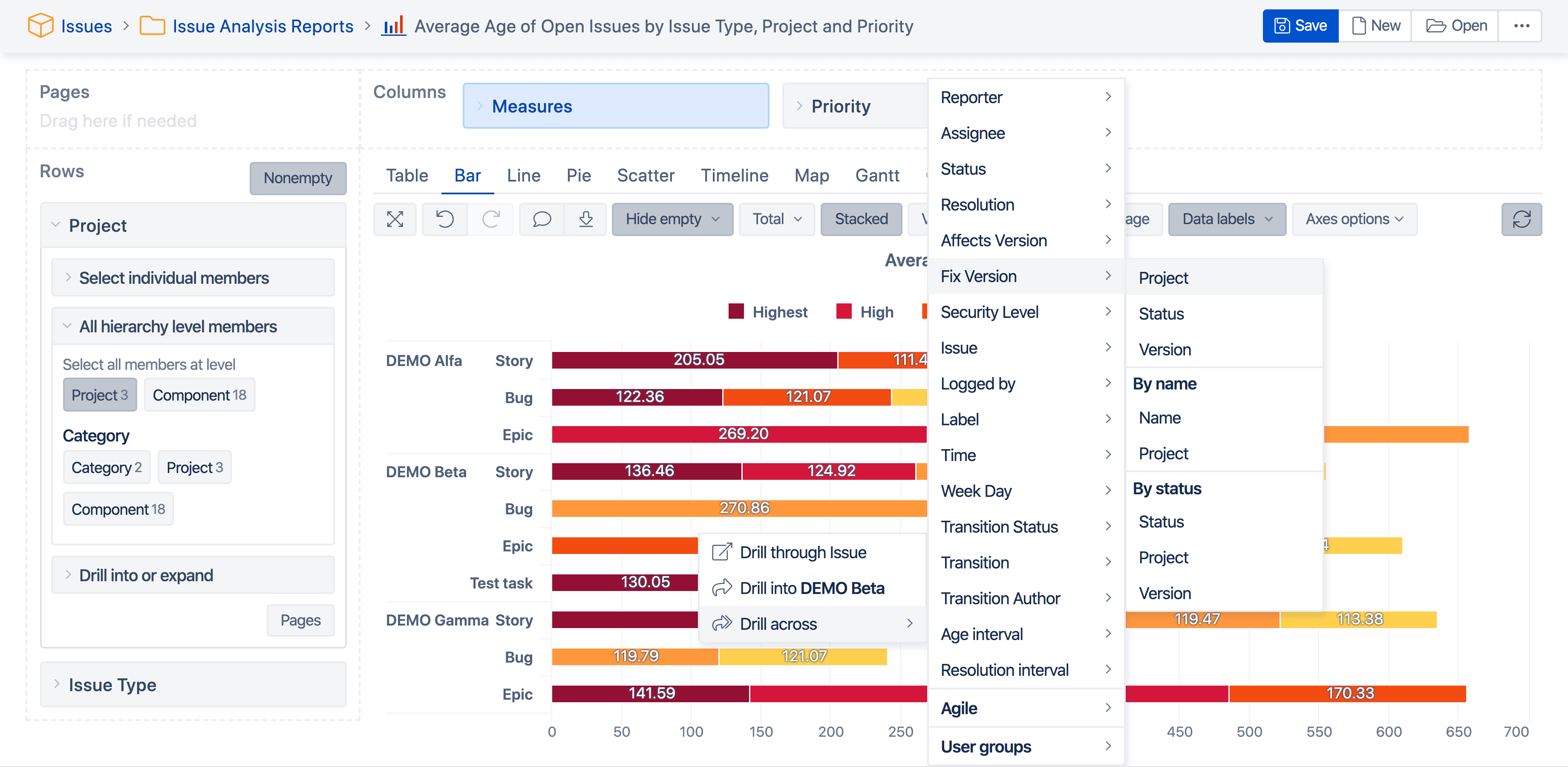Open Issue Analysis Reports folder link
1568x767 pixels.
pos(263,26)
